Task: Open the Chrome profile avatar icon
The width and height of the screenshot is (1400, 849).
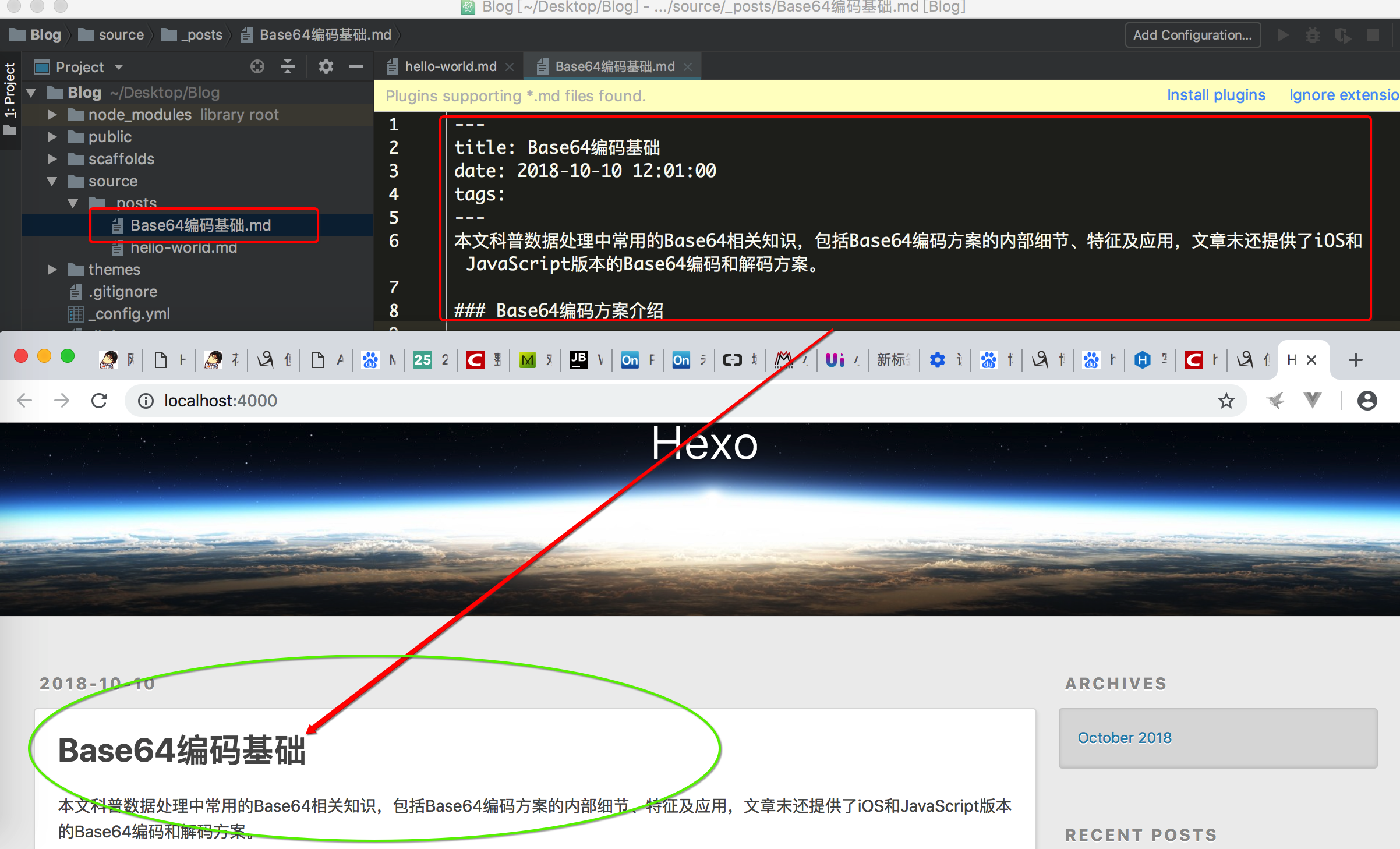Action: click(1367, 401)
